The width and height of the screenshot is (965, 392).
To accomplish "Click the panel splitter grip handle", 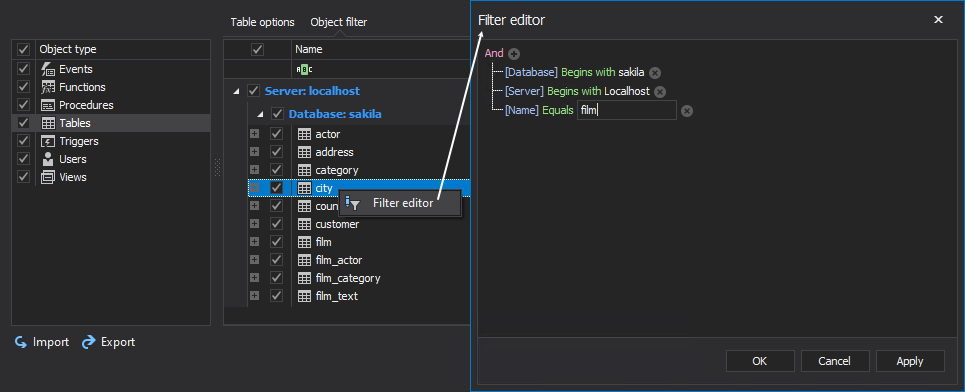I will click(x=217, y=167).
